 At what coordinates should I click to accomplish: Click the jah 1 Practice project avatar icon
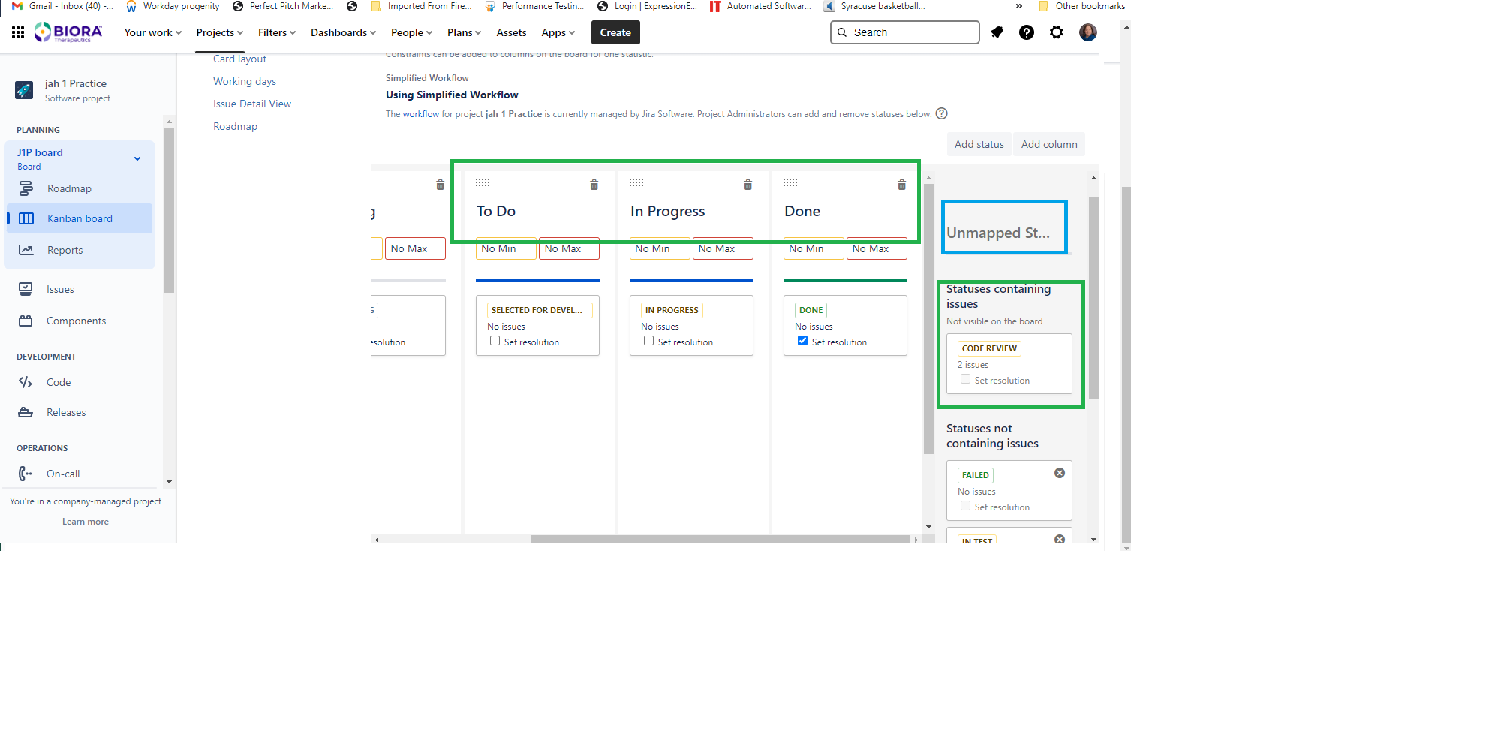point(24,90)
